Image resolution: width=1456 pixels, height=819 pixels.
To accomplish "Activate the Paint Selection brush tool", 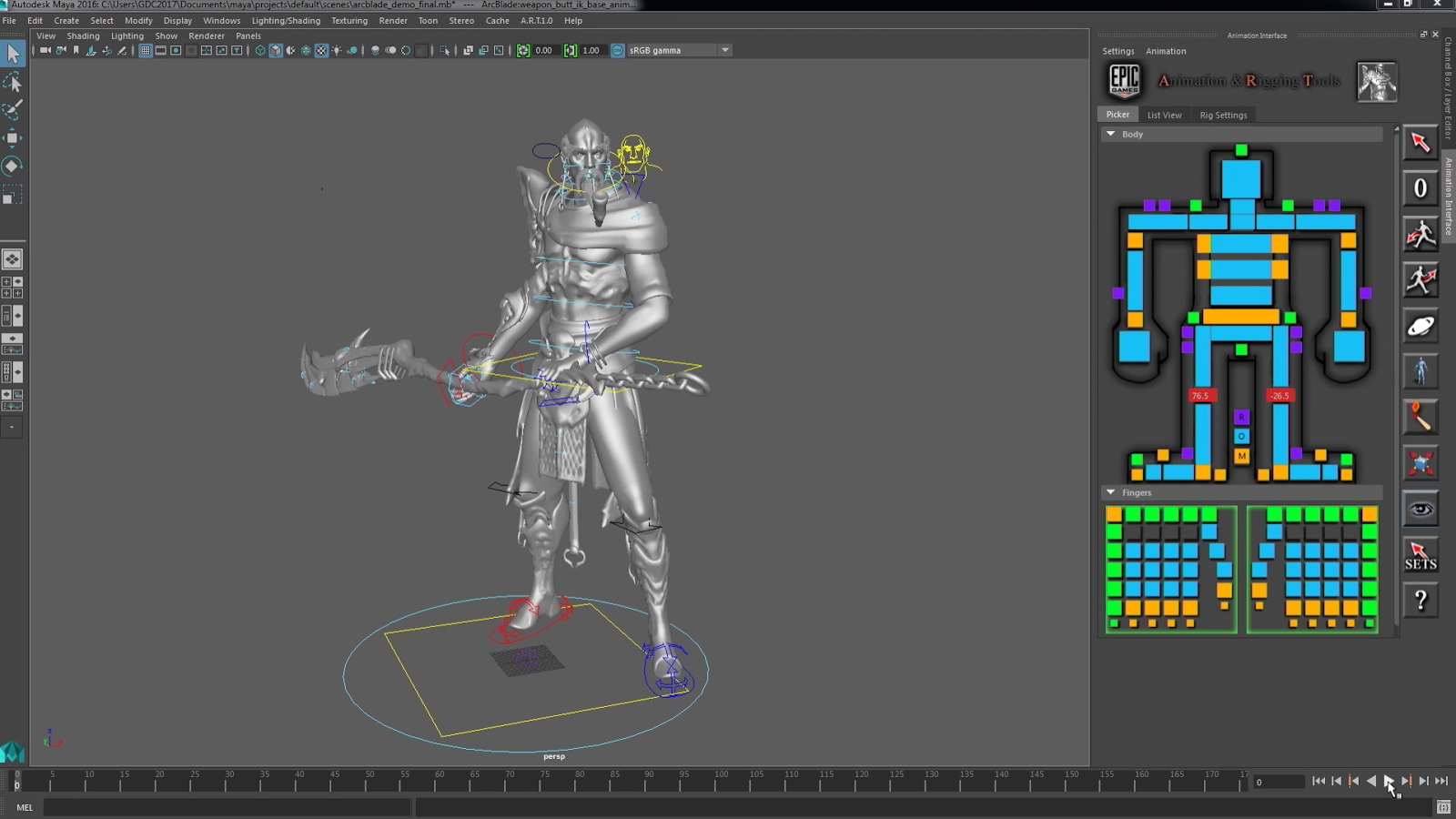I will pos(12,110).
